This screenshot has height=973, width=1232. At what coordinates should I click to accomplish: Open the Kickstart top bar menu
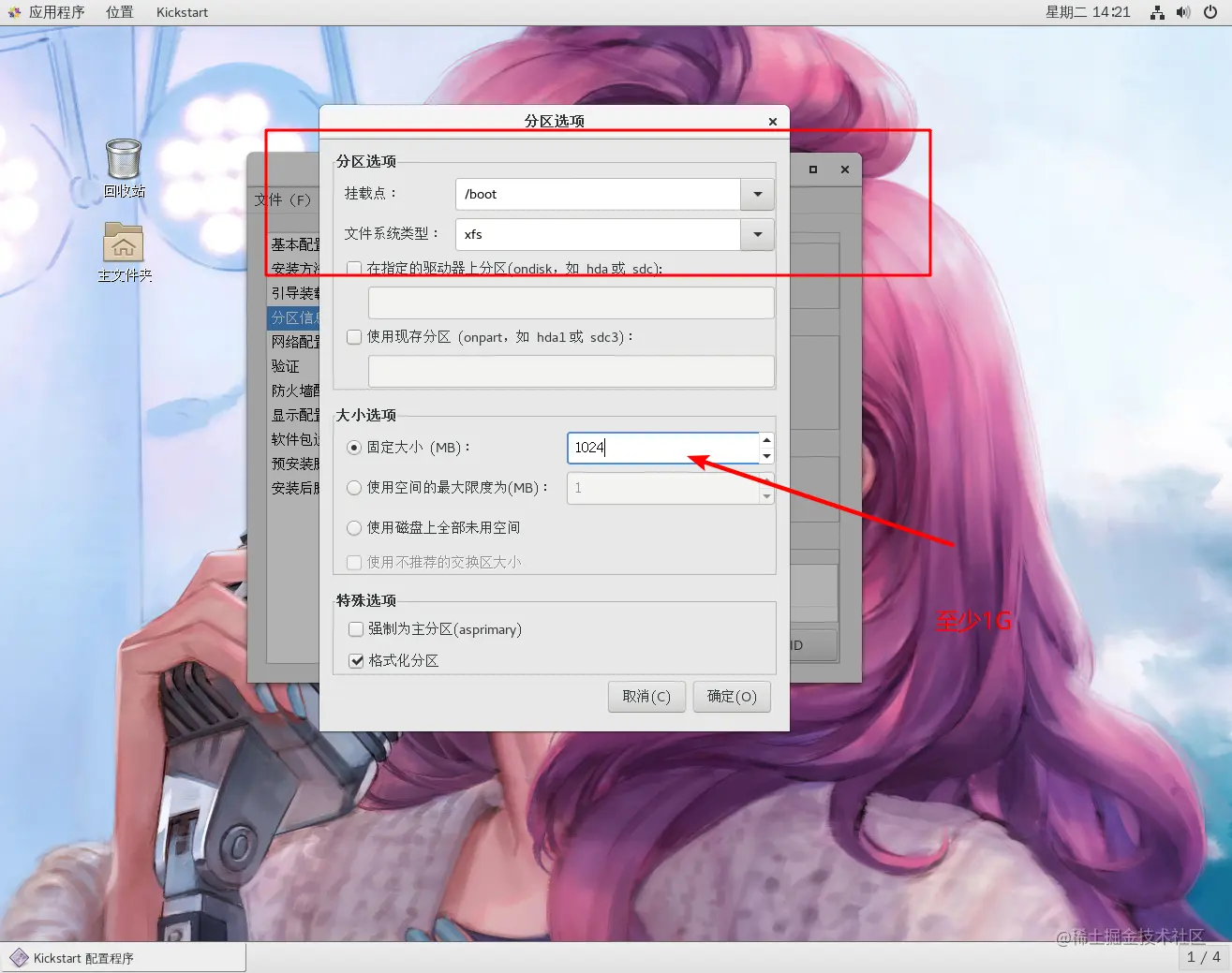click(182, 12)
